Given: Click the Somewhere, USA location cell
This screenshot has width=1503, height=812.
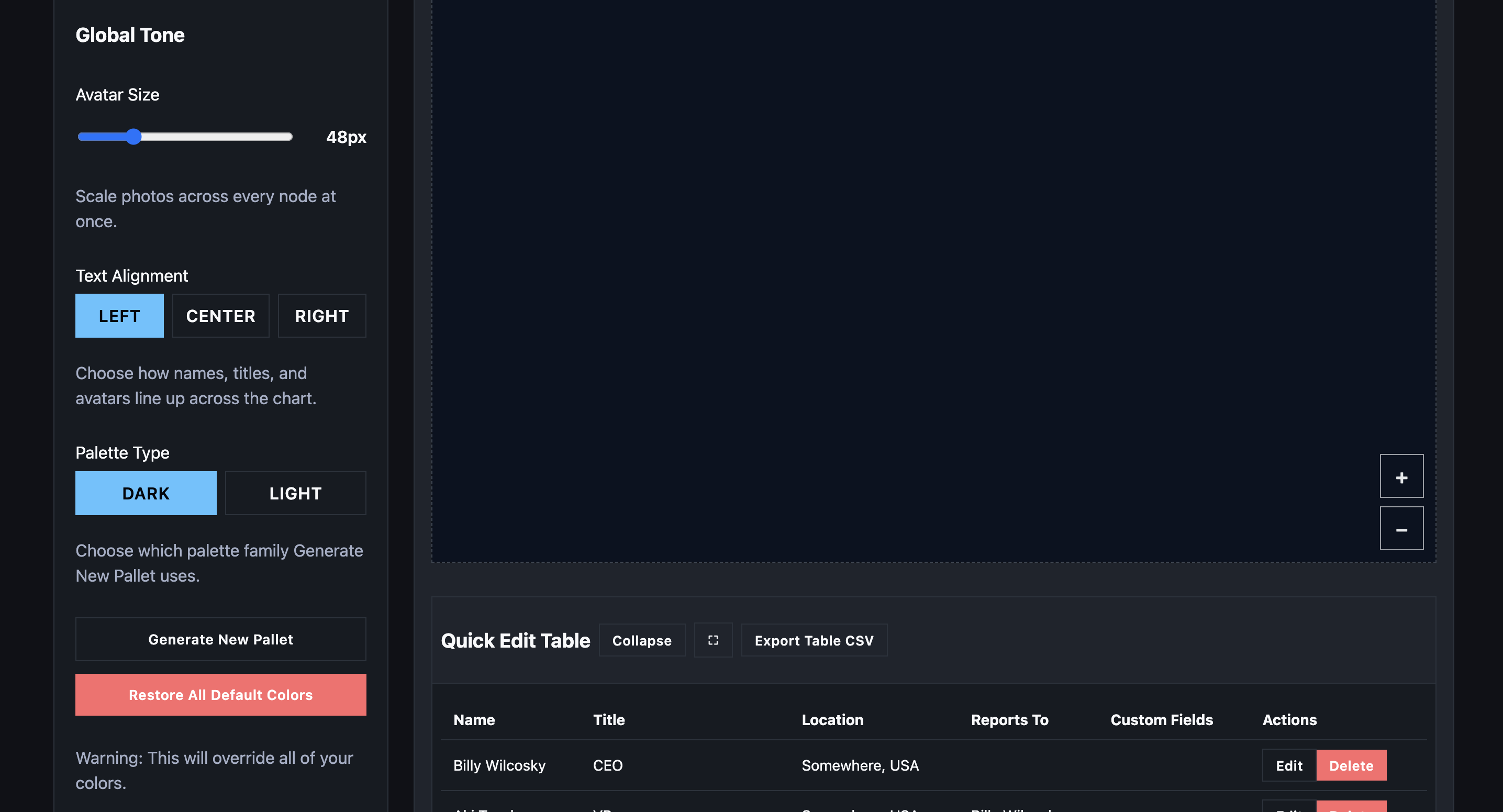Looking at the screenshot, I should click(860, 765).
